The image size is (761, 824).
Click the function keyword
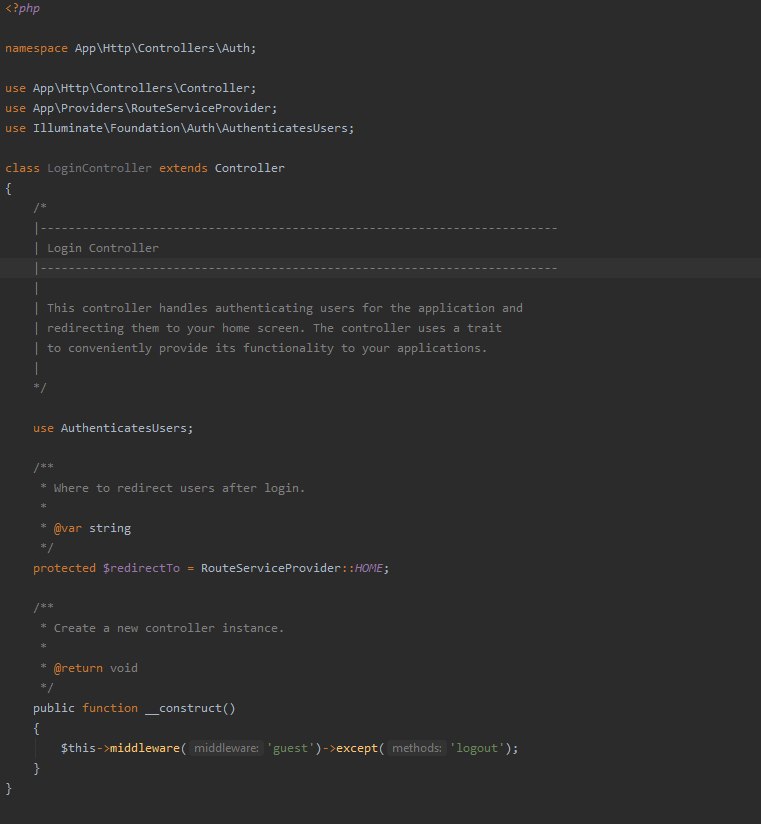pos(110,708)
